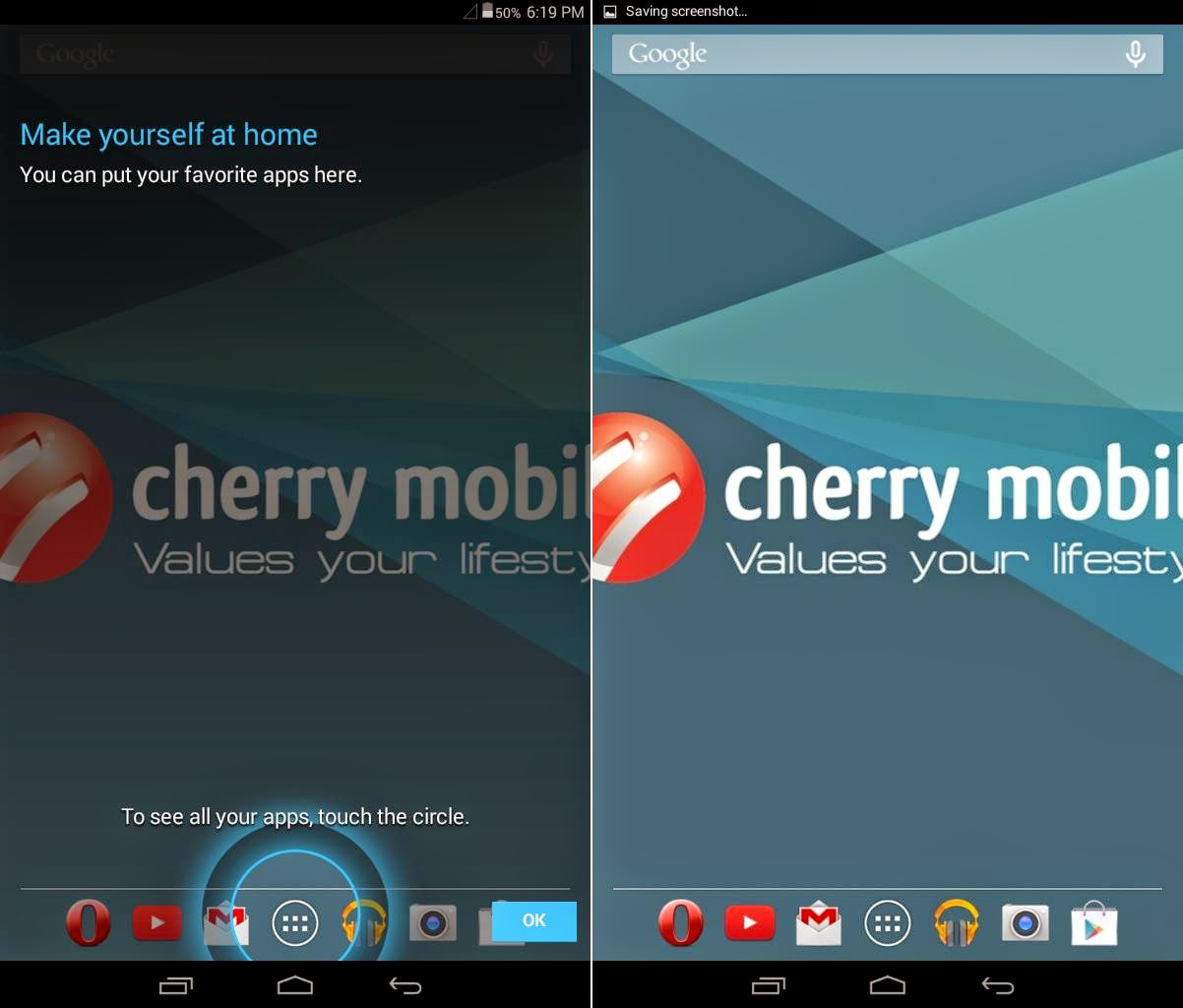Tap the 'Saving screenshot...' notification text
The height and width of the screenshot is (1008, 1183).
687,12
